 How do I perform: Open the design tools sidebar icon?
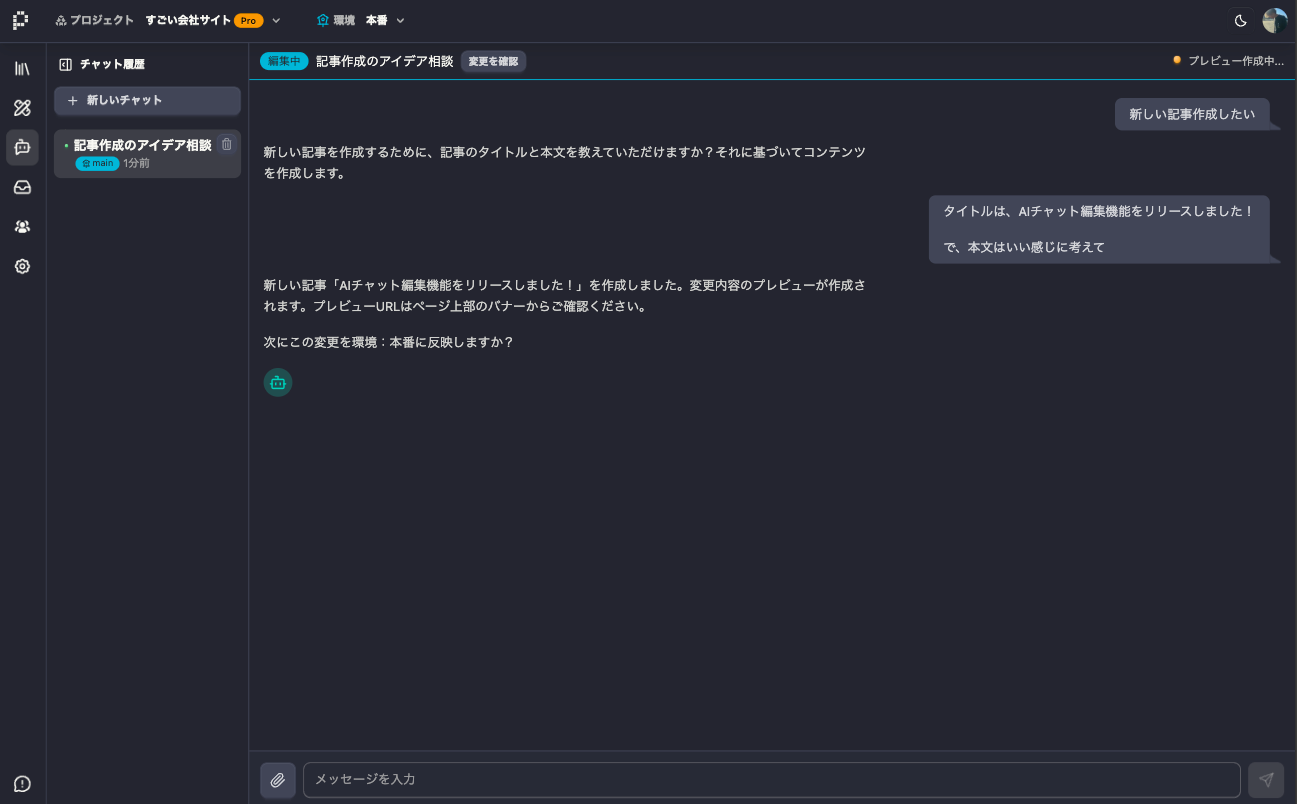(22, 108)
